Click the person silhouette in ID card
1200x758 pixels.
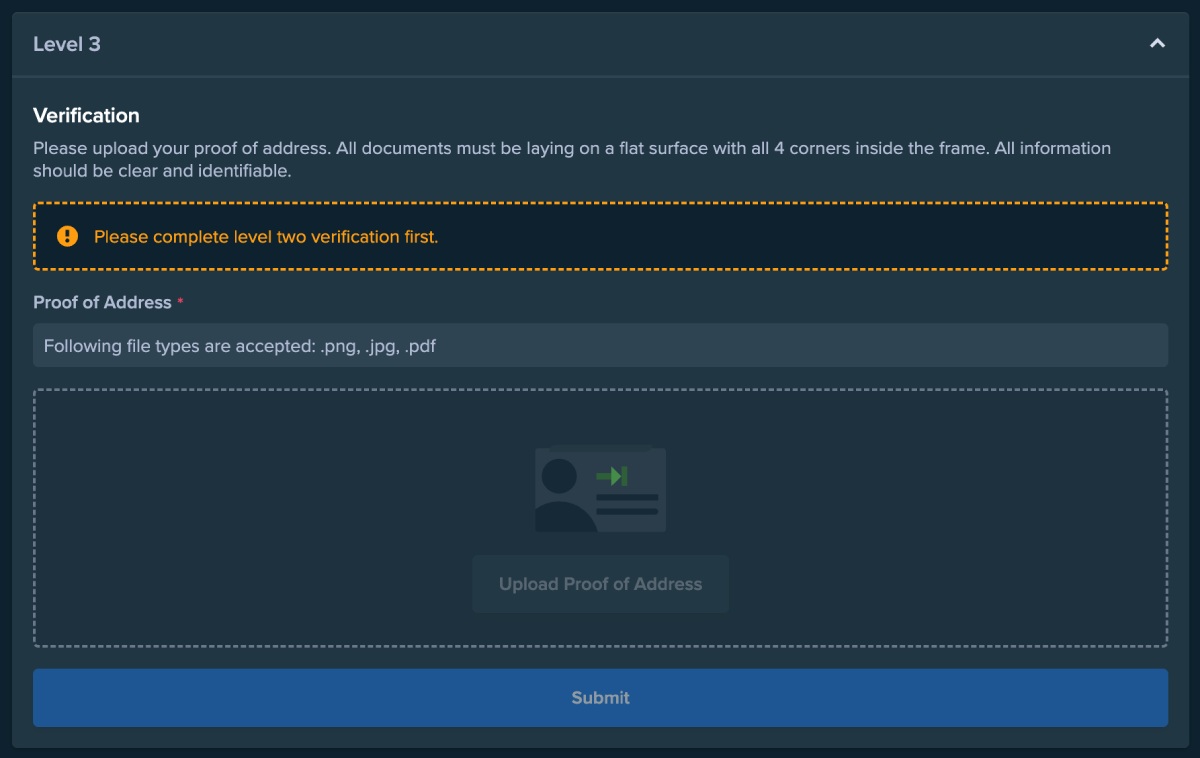click(x=561, y=494)
